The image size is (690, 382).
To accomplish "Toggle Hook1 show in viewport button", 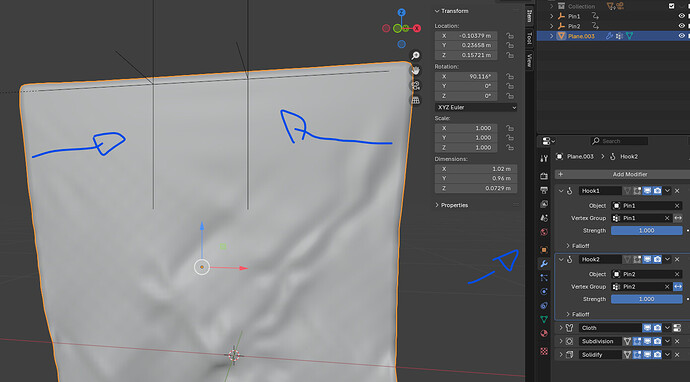I will pos(647,191).
